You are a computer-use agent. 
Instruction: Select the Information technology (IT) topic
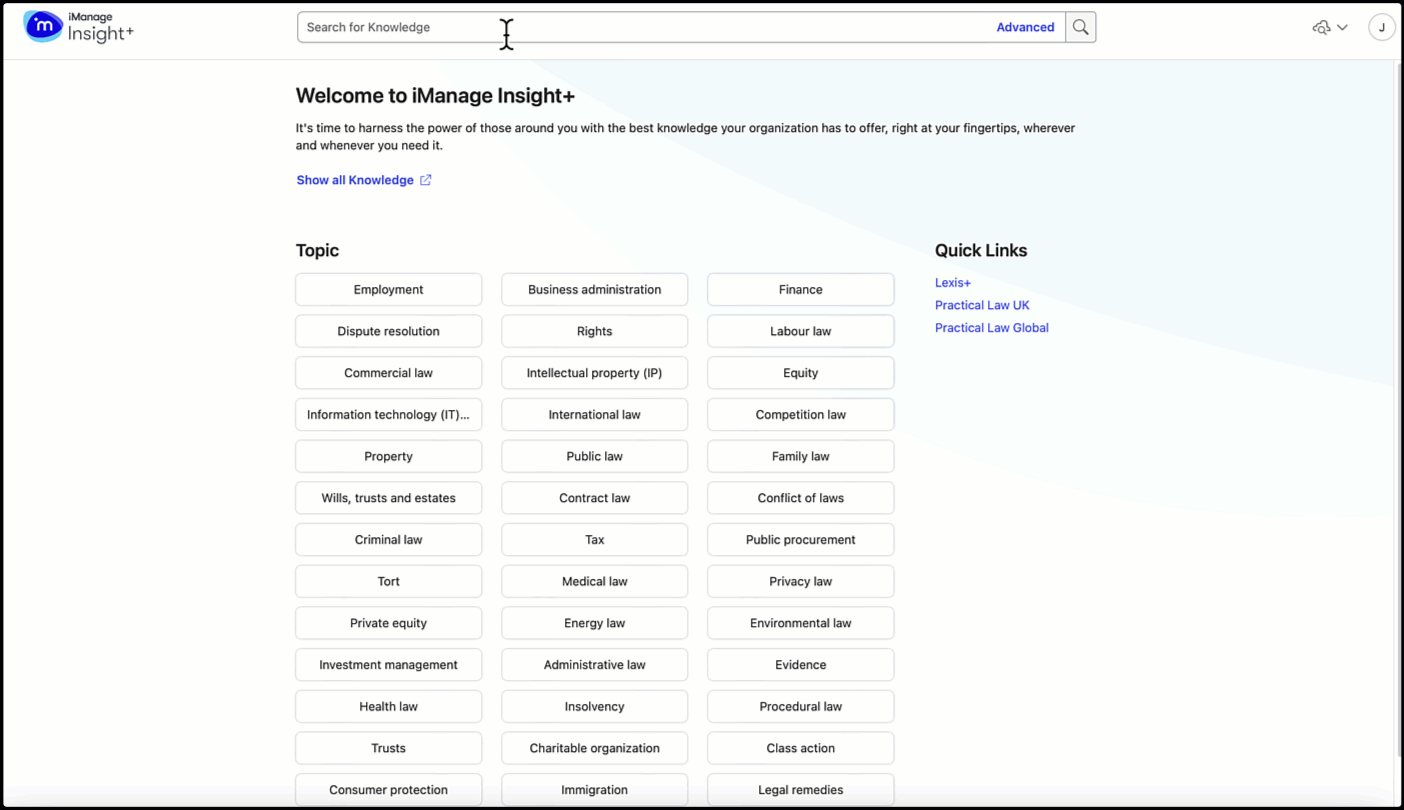pos(388,415)
